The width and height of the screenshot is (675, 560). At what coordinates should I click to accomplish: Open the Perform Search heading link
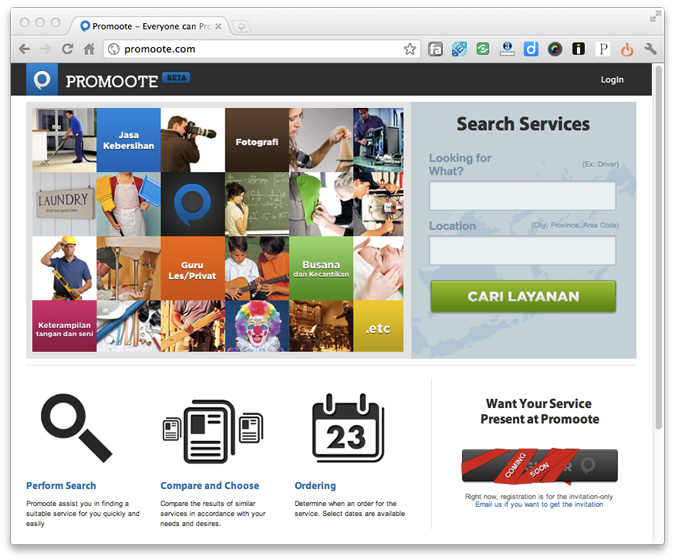61,486
